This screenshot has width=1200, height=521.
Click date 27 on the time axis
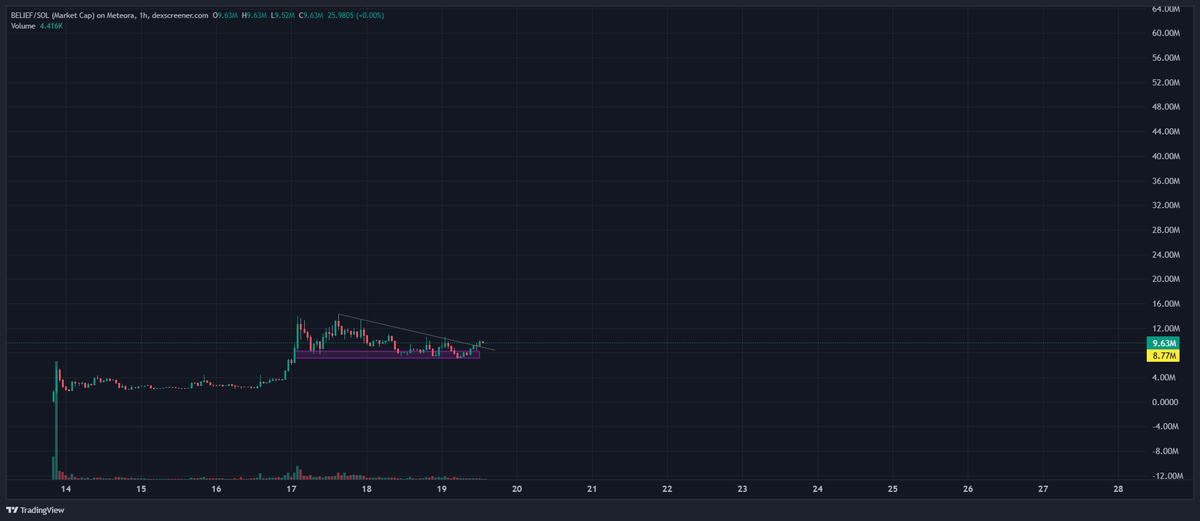tap(1043, 490)
